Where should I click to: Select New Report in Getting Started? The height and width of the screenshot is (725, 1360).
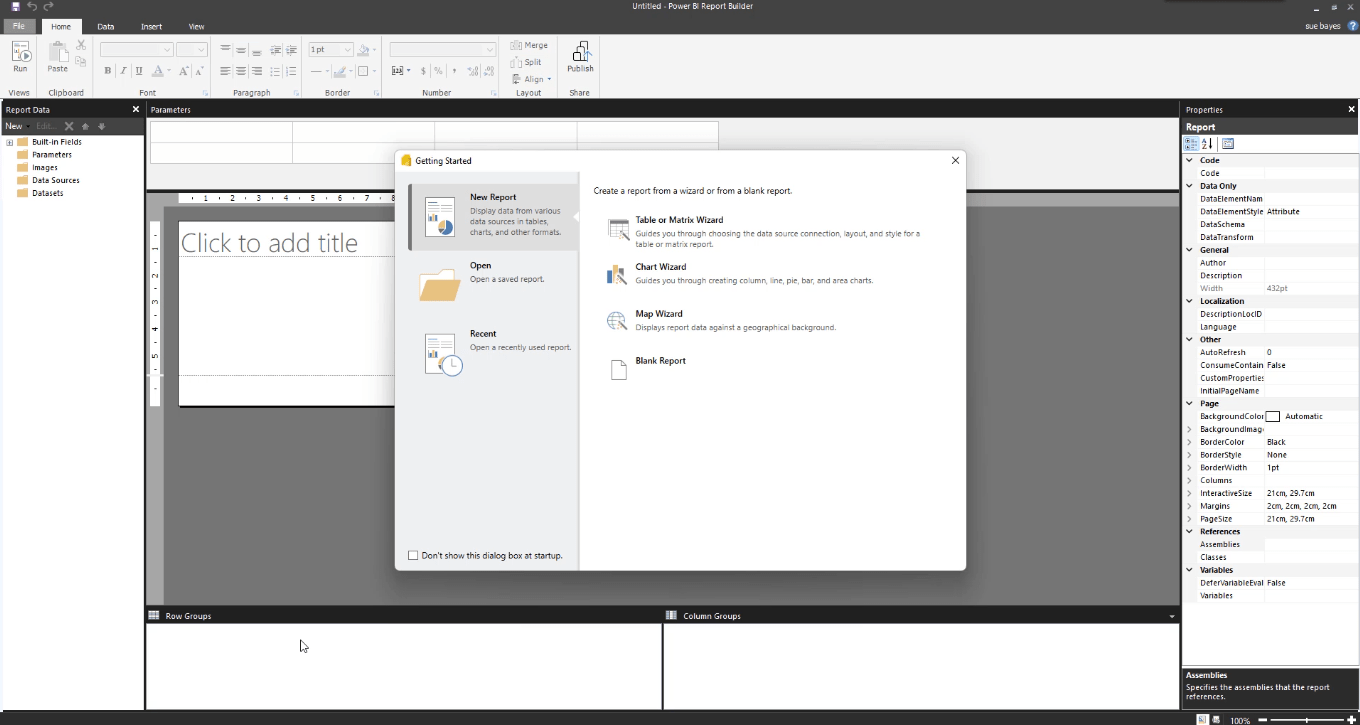tap(493, 217)
